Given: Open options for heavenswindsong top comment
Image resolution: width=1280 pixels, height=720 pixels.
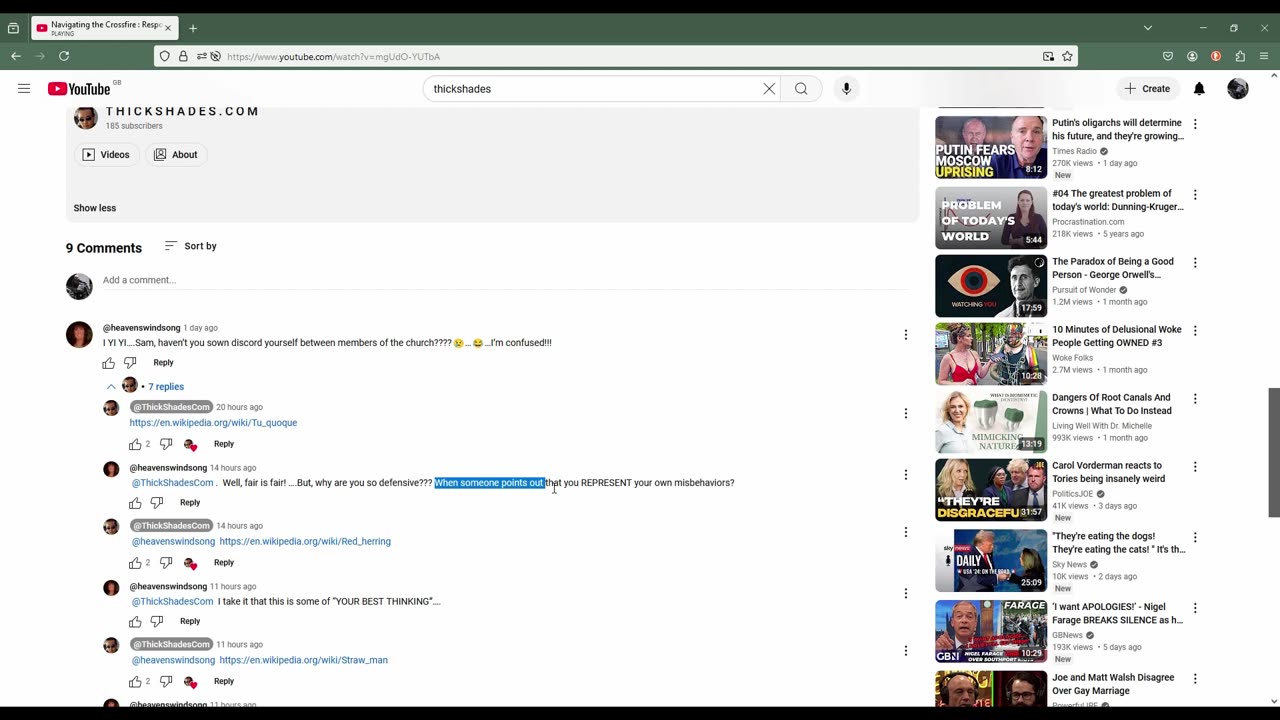Looking at the screenshot, I should 906,335.
